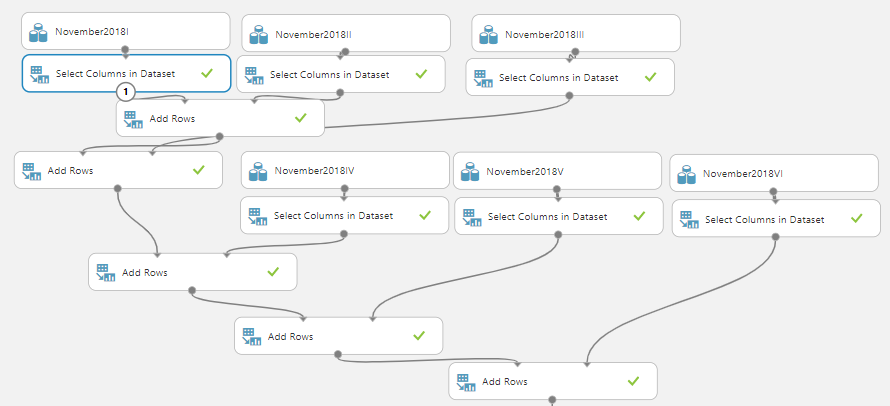Click output port of Select Columns under November2018VI
The image size is (890, 406).
776,238
